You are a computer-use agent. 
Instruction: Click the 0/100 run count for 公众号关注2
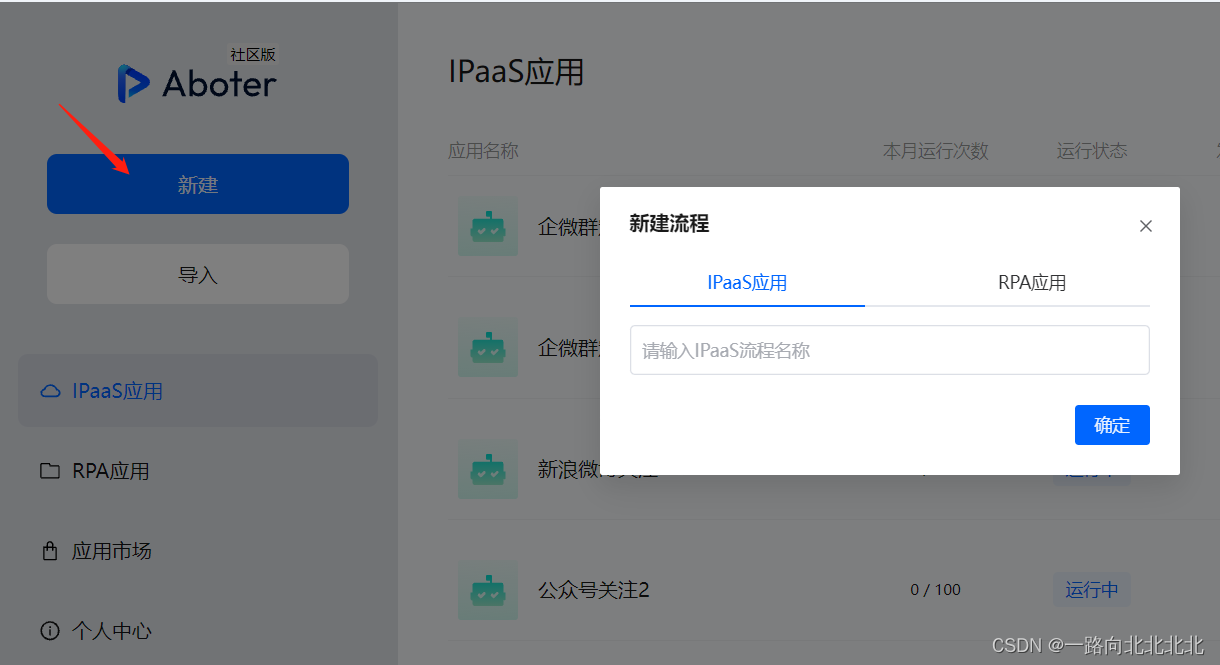(935, 590)
